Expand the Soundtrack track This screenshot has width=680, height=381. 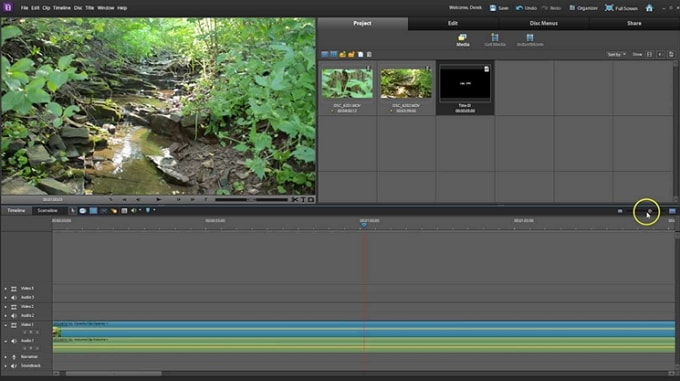pos(6,366)
